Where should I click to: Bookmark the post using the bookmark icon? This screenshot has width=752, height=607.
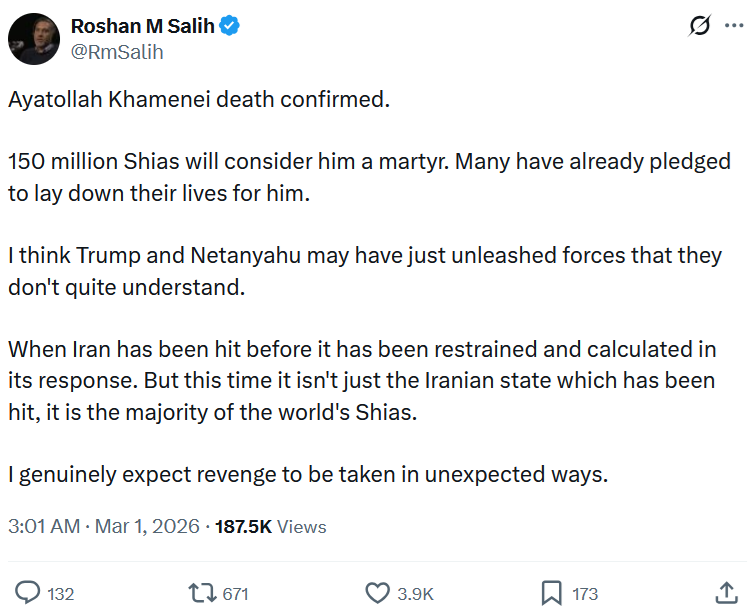click(x=552, y=593)
